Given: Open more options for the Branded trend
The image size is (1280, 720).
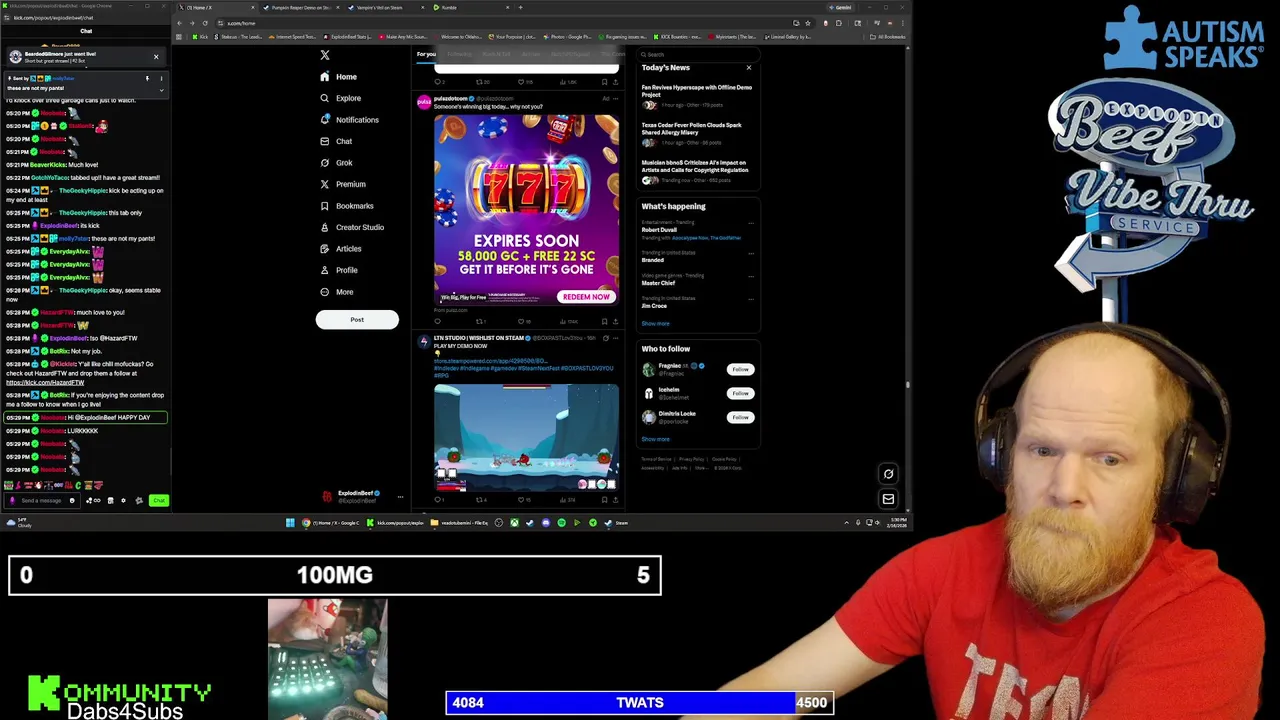Looking at the screenshot, I should click(751, 253).
